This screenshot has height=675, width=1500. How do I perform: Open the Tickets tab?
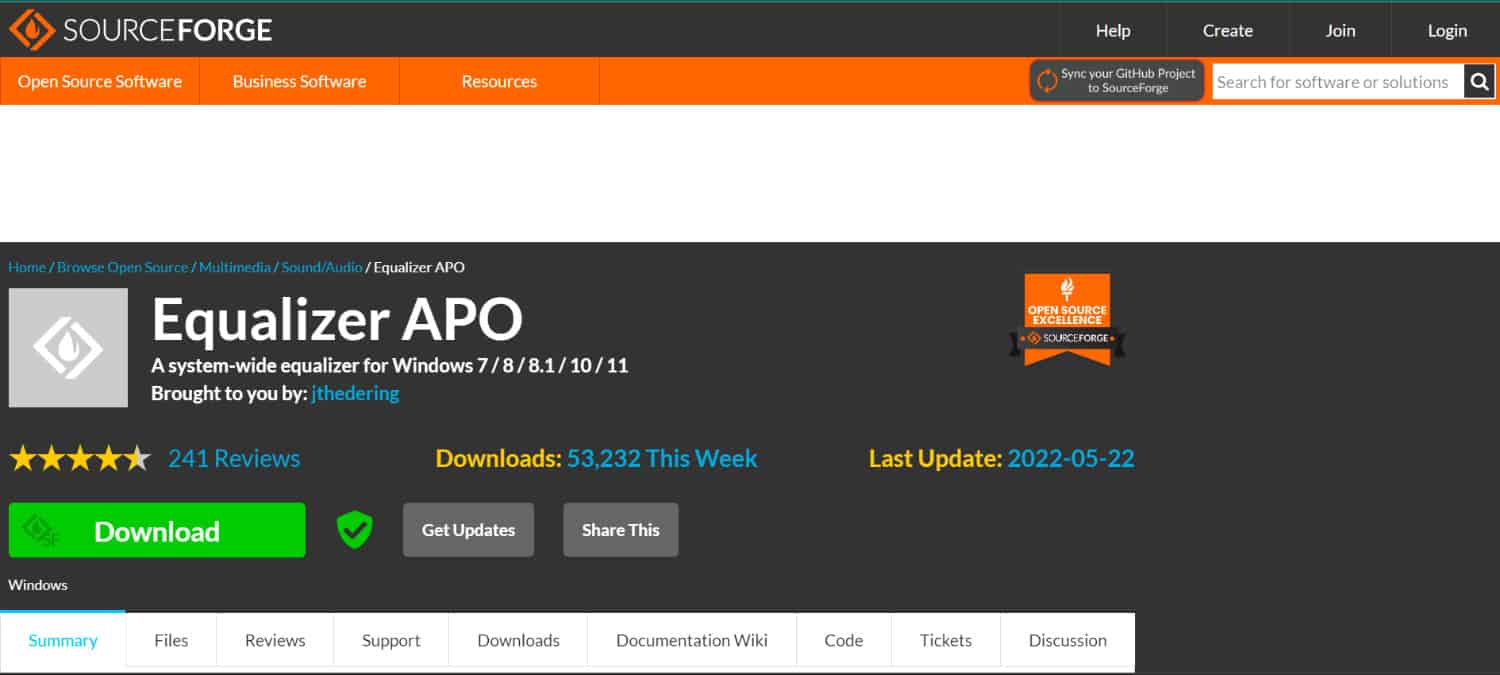pyautogui.click(x=946, y=640)
